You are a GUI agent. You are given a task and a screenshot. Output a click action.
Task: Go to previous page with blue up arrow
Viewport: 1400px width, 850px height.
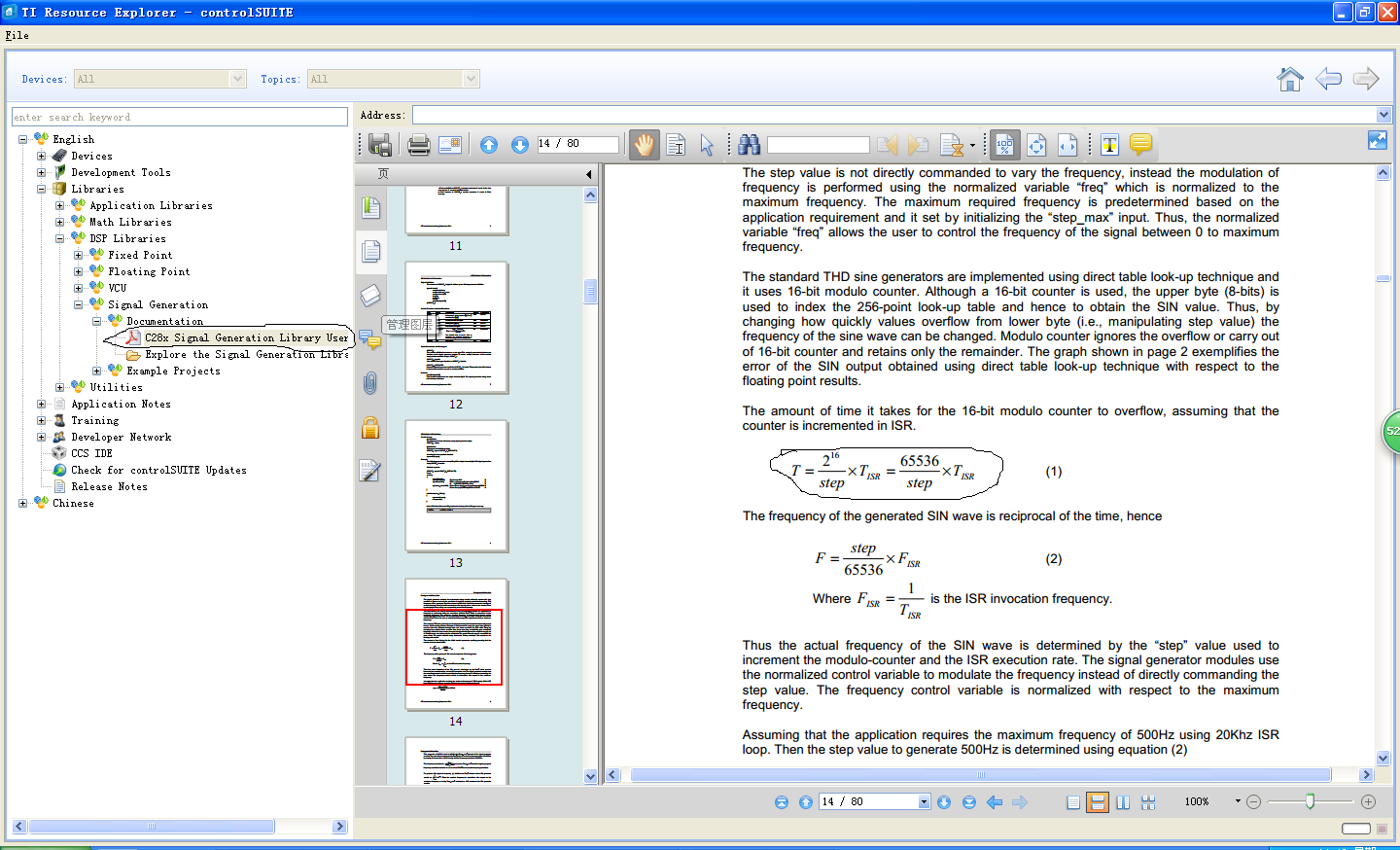tap(489, 145)
